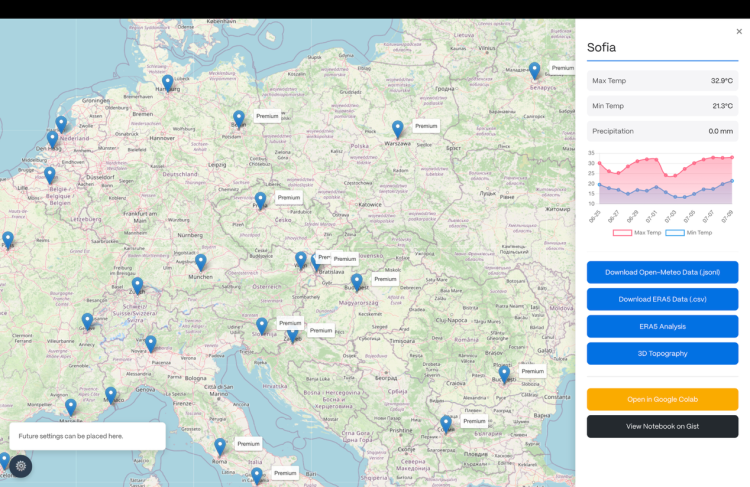Close the Sofia details panel
The height and width of the screenshot is (487, 750).
point(739,32)
